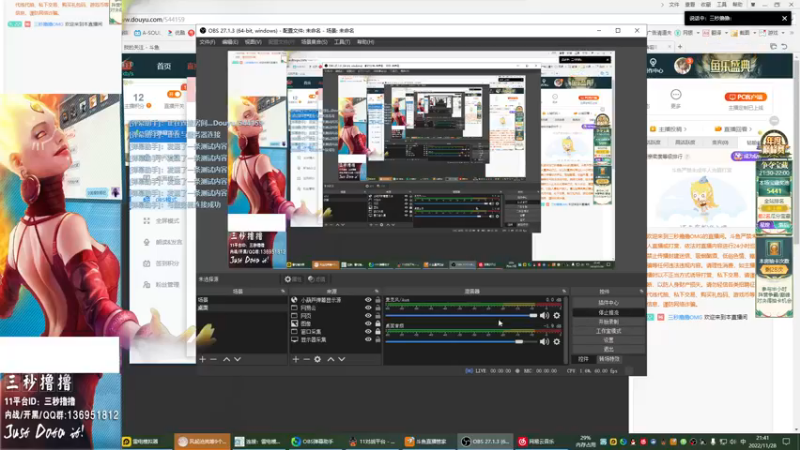Hide the 图像 source

pos(368,323)
